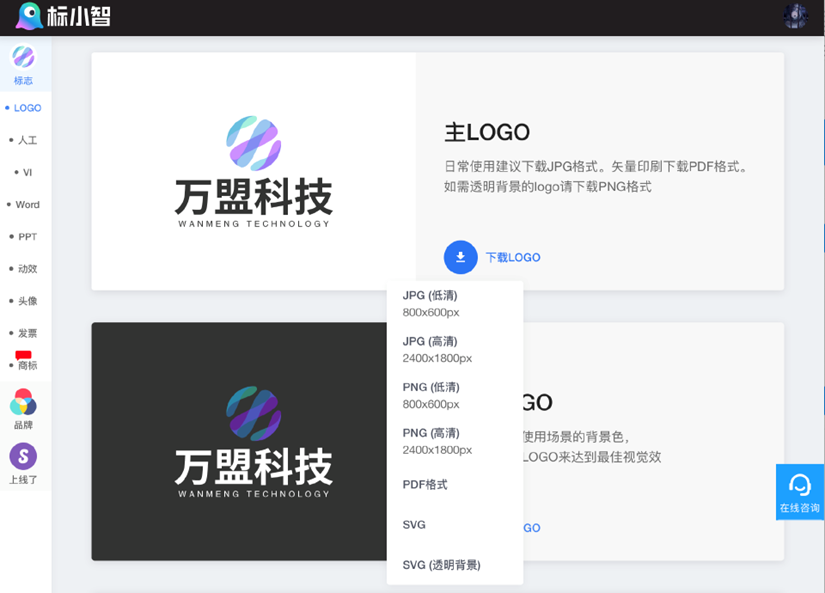Click the 下载LOGO link text
Viewport: 825px width, 593px height.
(513, 258)
